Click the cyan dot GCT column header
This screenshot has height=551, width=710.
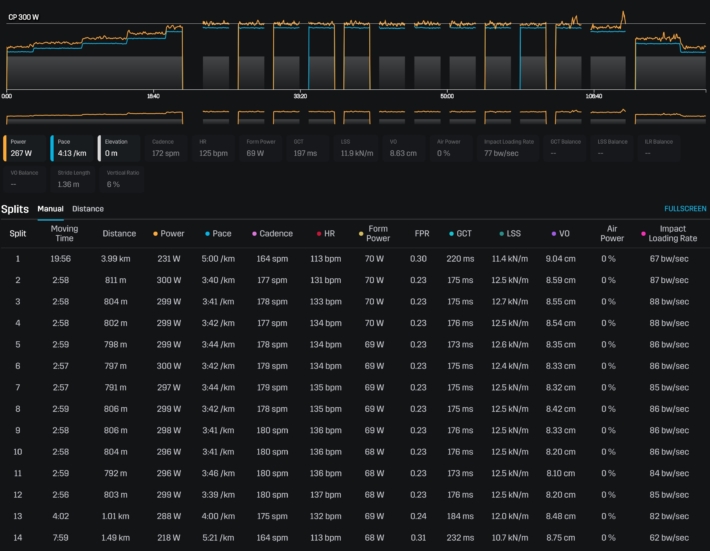click(x=461, y=234)
